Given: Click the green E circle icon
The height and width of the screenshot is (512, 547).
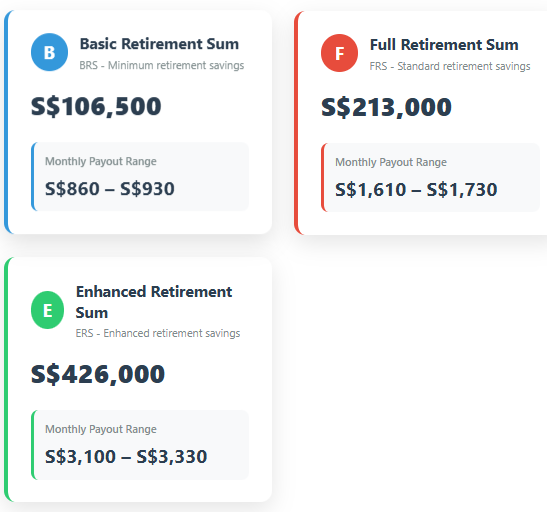Looking at the screenshot, I should pos(47,310).
